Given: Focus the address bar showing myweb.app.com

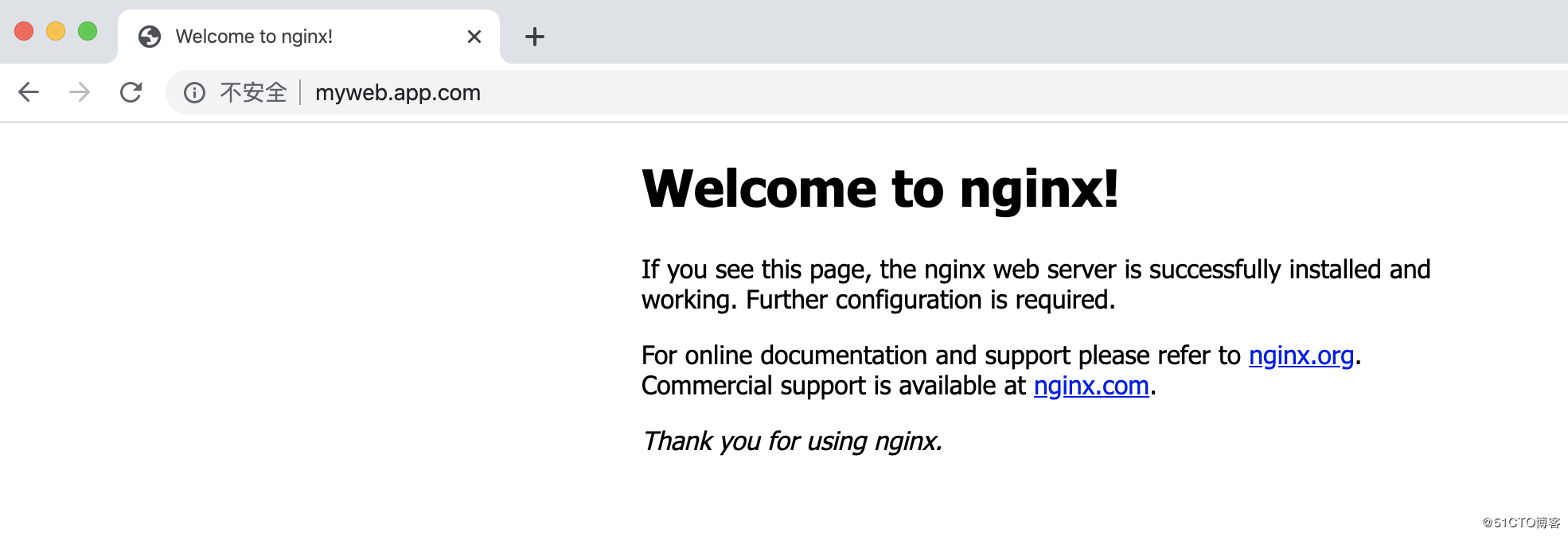Looking at the screenshot, I should point(868,92).
